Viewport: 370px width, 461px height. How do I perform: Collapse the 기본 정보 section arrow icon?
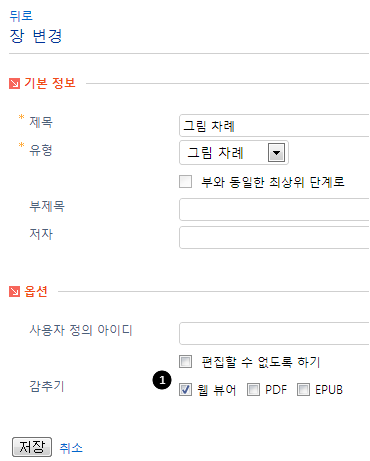(x=14, y=83)
